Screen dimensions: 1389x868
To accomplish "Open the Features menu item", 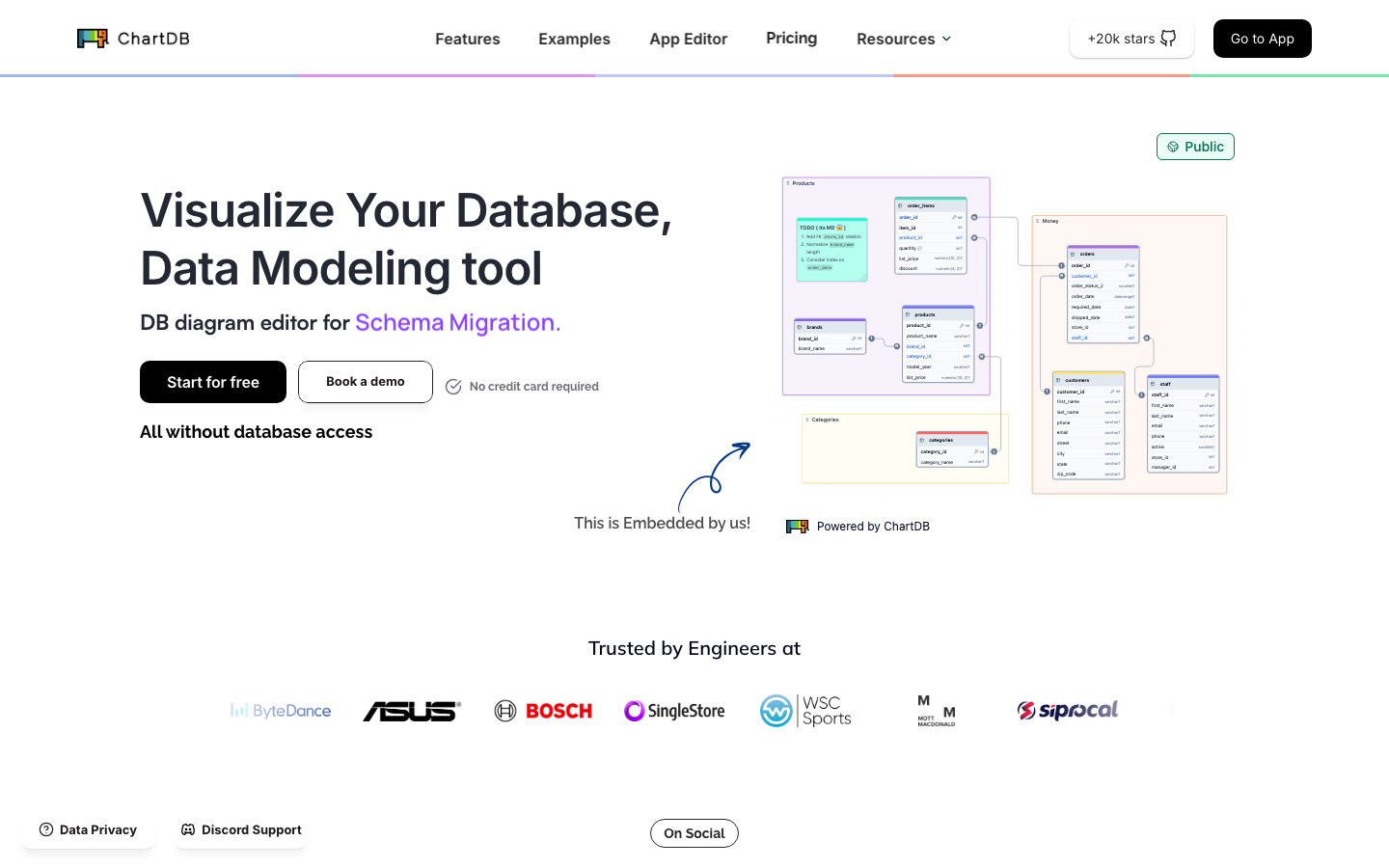I will click(467, 39).
